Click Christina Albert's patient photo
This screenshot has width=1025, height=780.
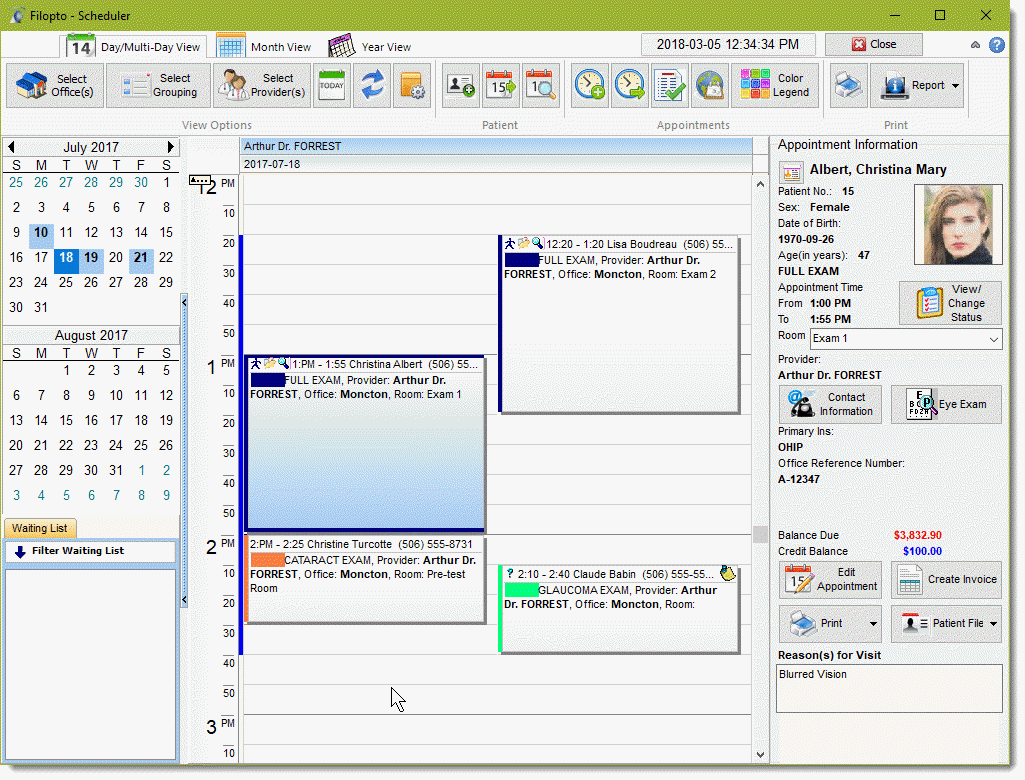[x=957, y=223]
